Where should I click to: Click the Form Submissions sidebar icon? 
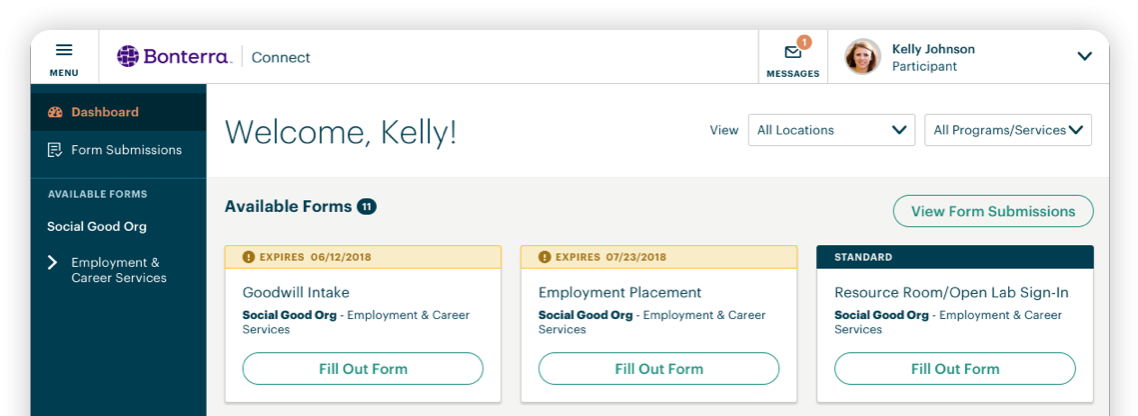55,150
